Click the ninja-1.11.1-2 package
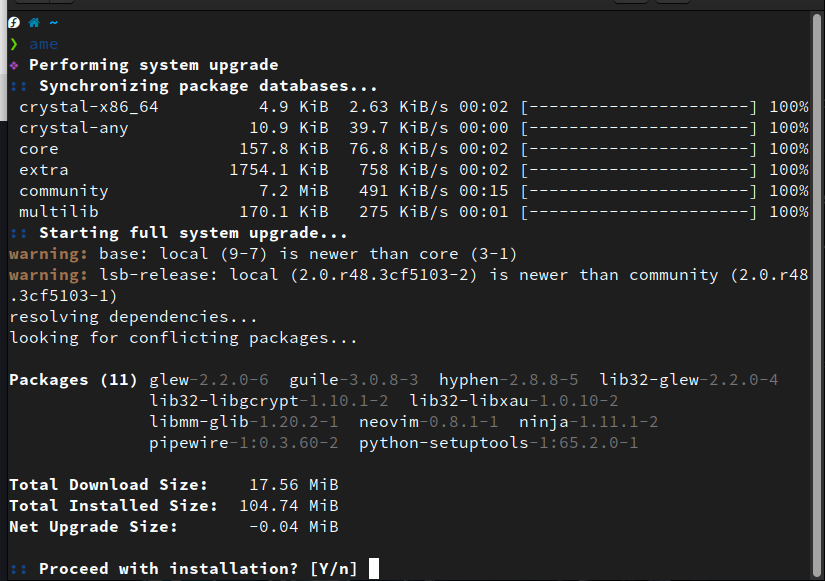Viewport: 825px width, 581px height. pos(588,422)
